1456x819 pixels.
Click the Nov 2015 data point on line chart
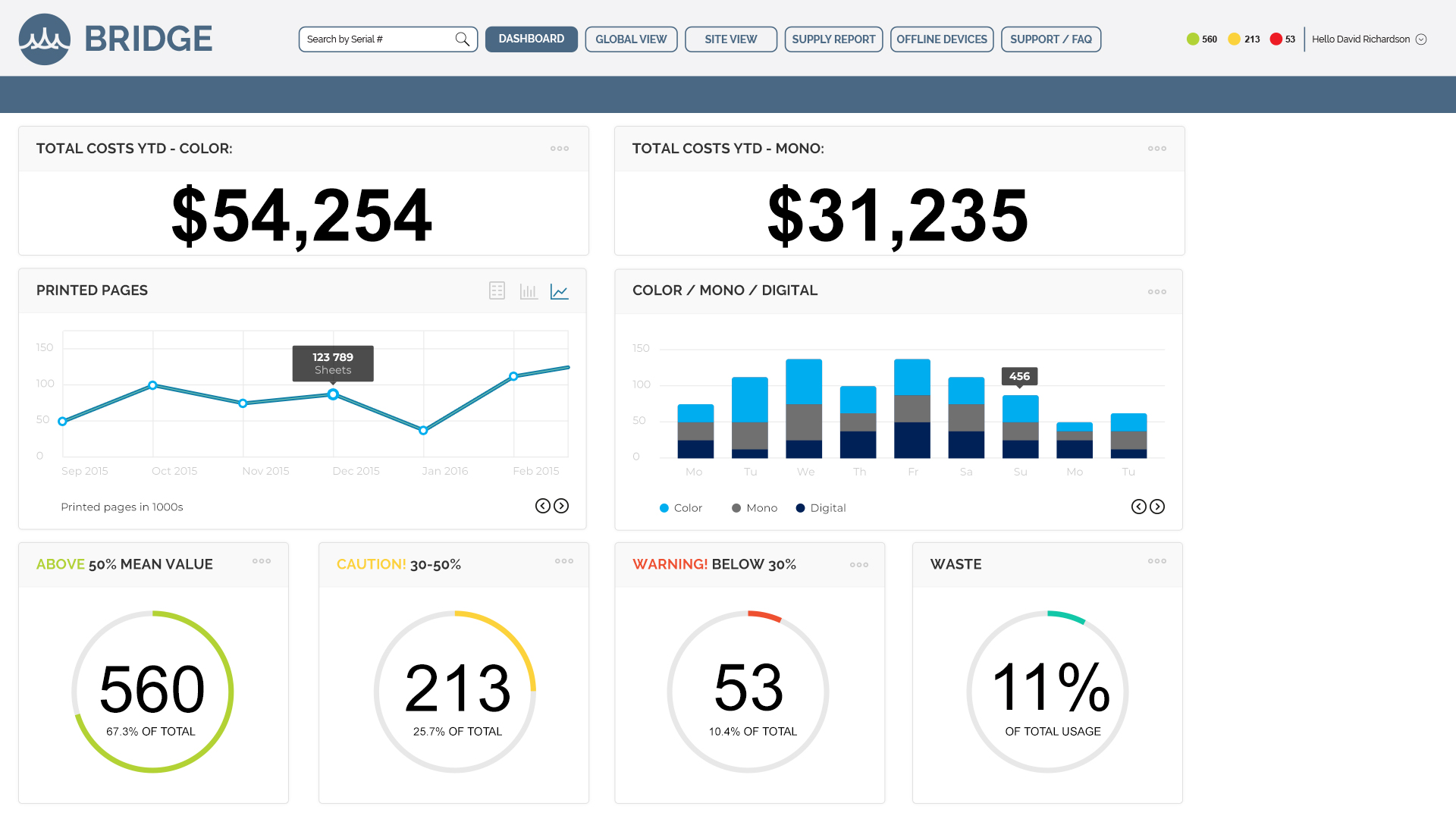coord(243,403)
